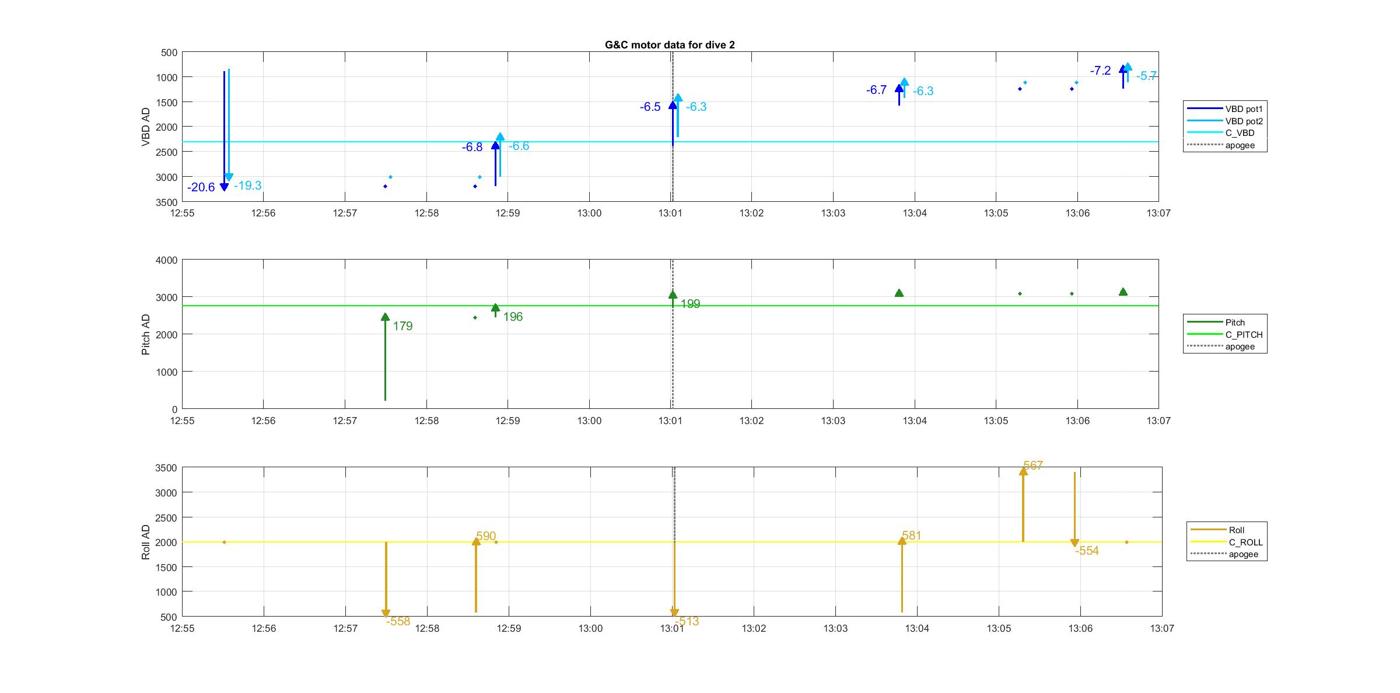The height and width of the screenshot is (693, 1400).
Task: Click the pitch arrowhead at 13:04
Action: [x=899, y=293]
